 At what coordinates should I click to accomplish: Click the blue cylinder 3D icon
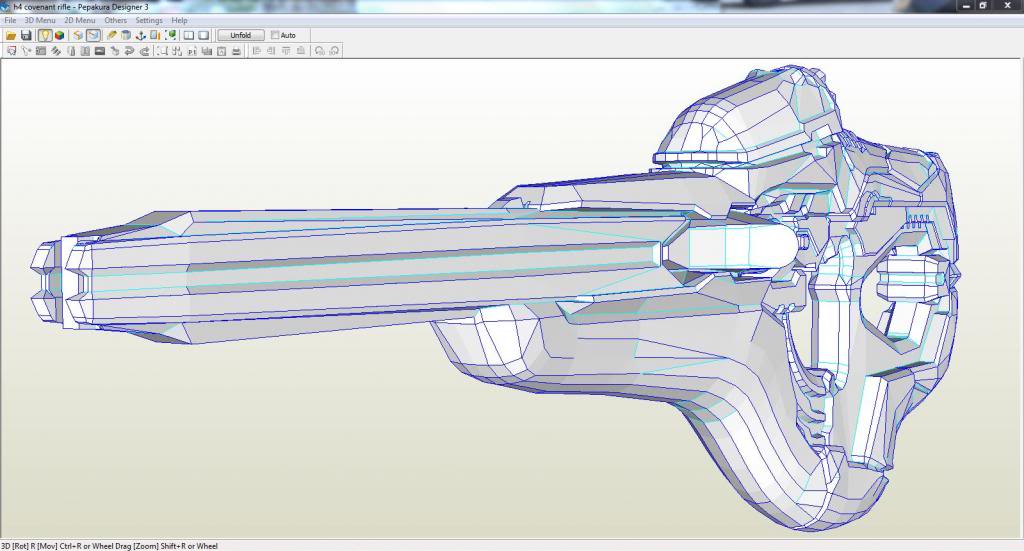pyautogui.click(x=126, y=35)
